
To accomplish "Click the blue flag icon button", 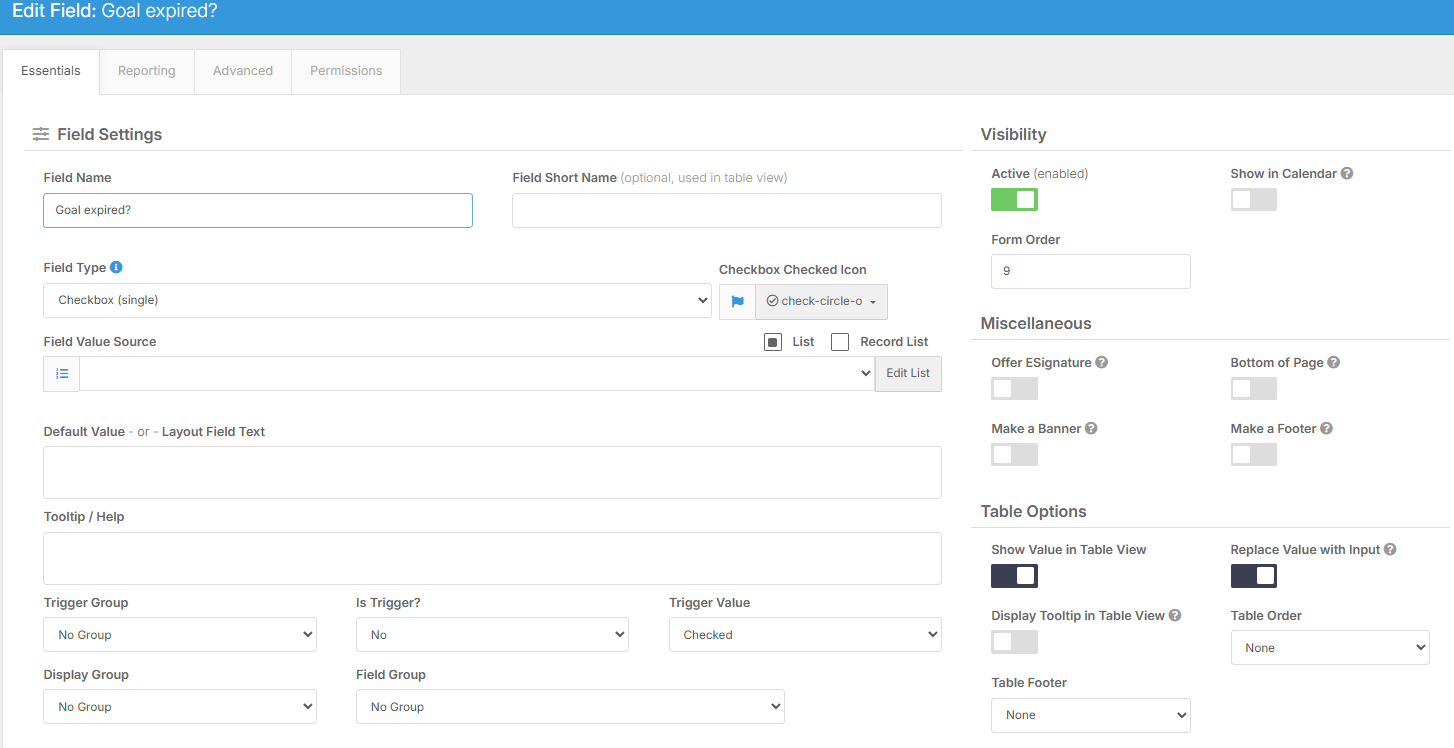I will 737,302.
